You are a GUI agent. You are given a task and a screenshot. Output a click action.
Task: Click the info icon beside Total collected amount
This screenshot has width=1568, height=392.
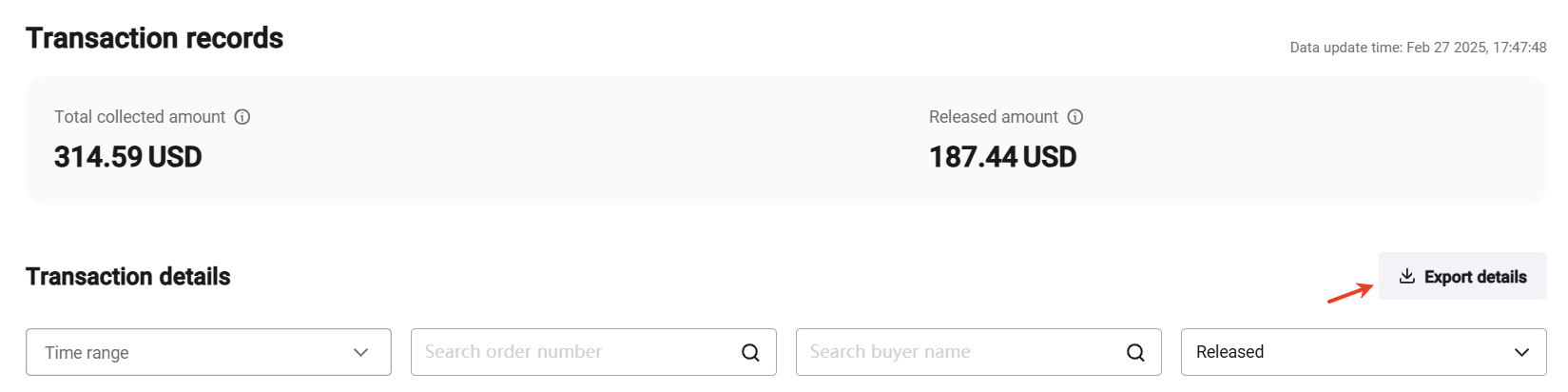242,117
